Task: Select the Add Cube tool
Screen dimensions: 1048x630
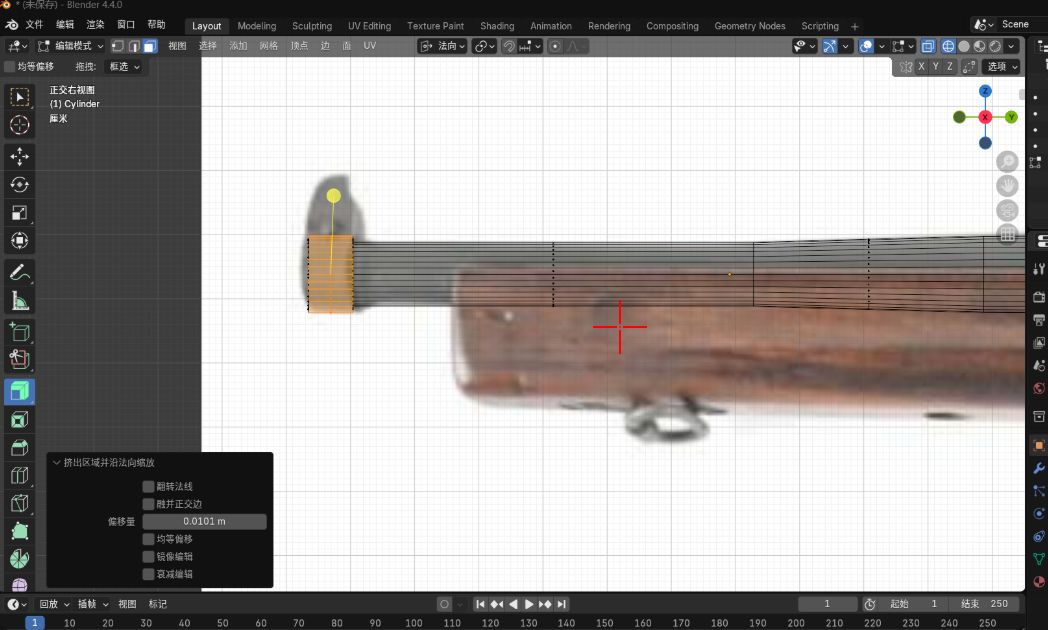Action: pyautogui.click(x=19, y=331)
